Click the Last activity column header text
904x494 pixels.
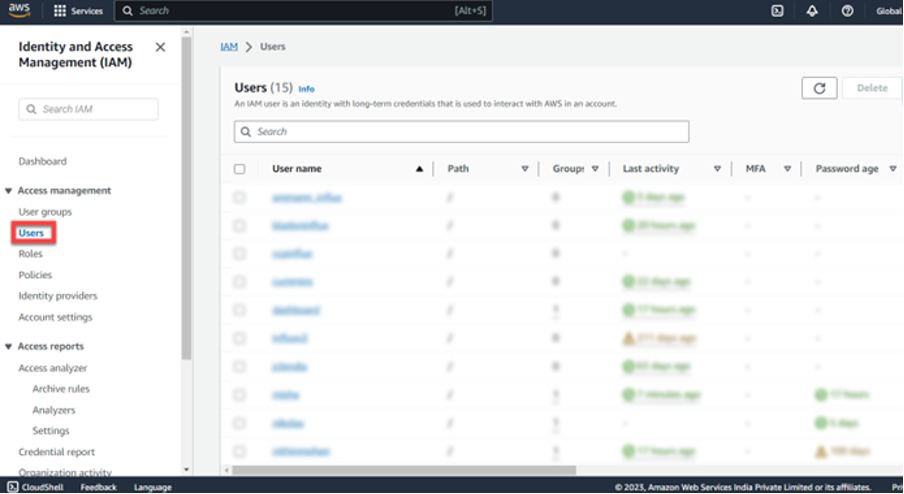(651, 169)
